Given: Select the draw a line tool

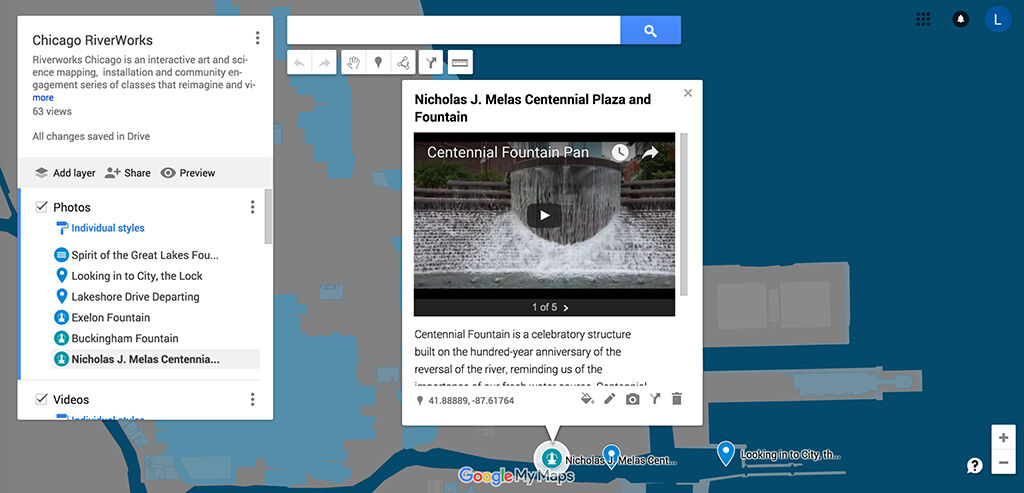Looking at the screenshot, I should (x=403, y=63).
